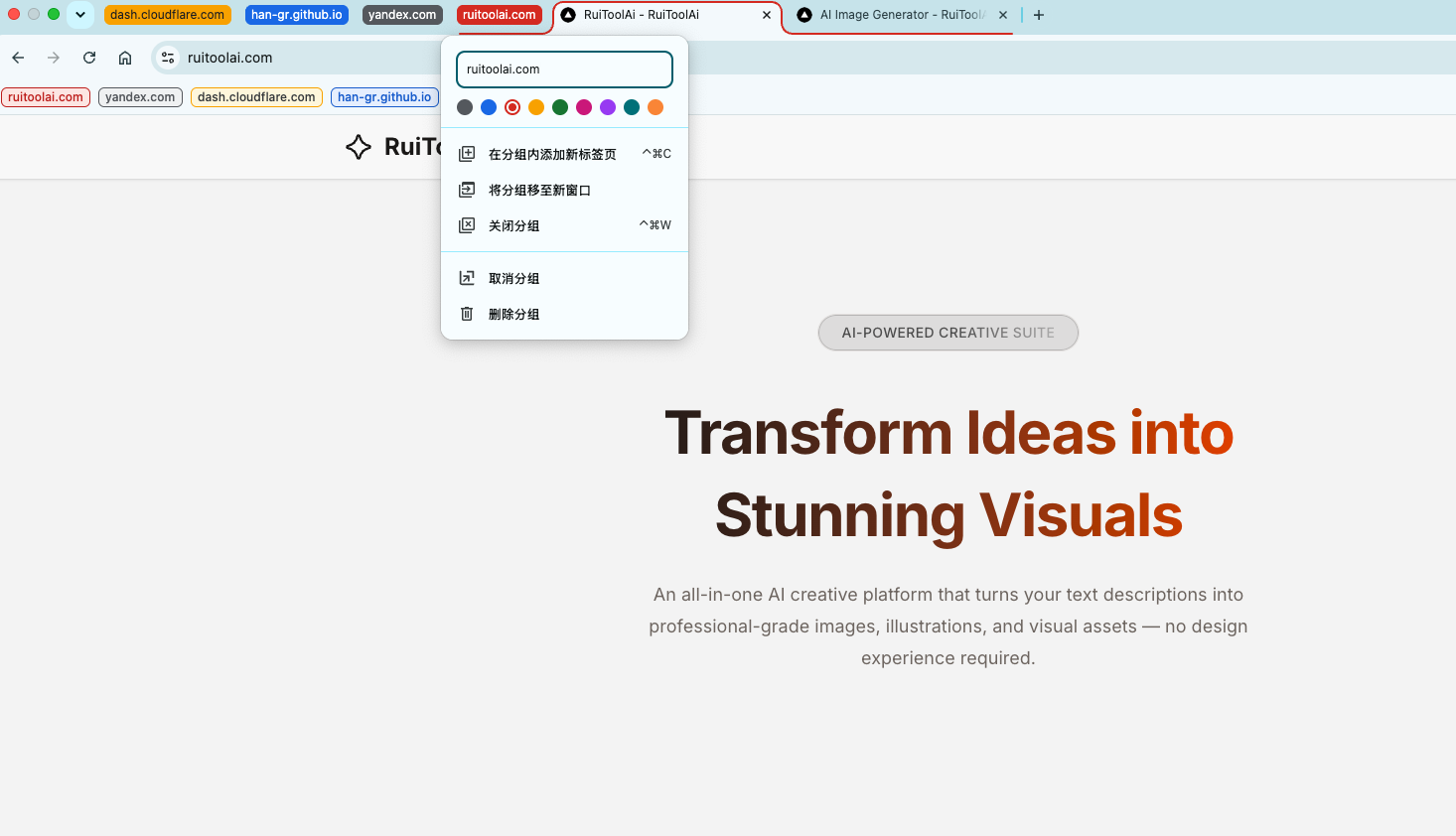Click the "Transform Ideas into" headline text
Viewport: 1456px width, 836px height.
click(x=948, y=433)
